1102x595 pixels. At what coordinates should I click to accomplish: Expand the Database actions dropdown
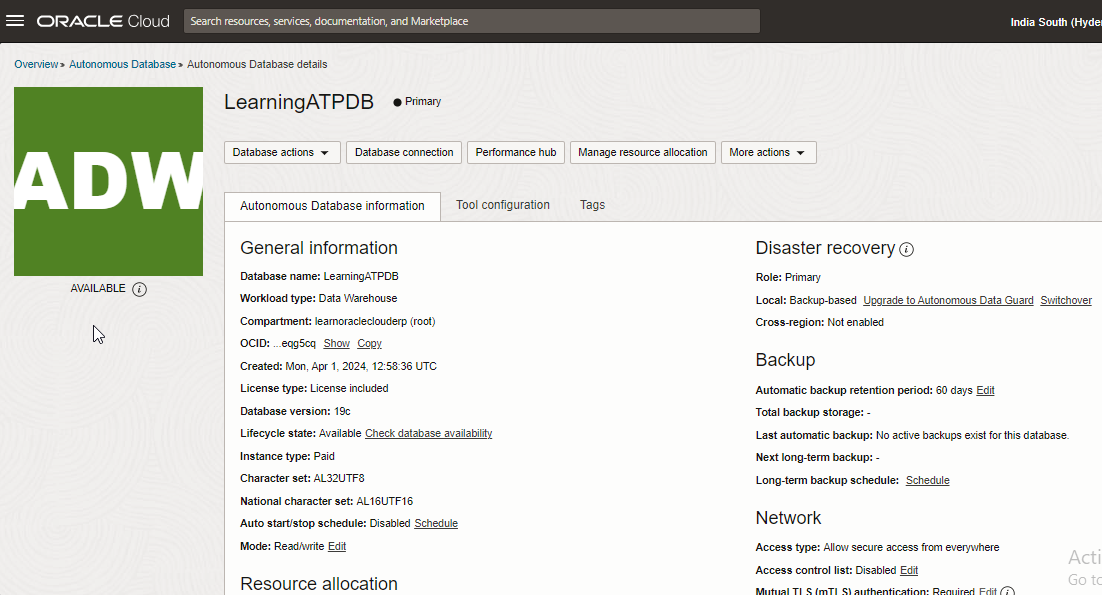click(x=282, y=152)
